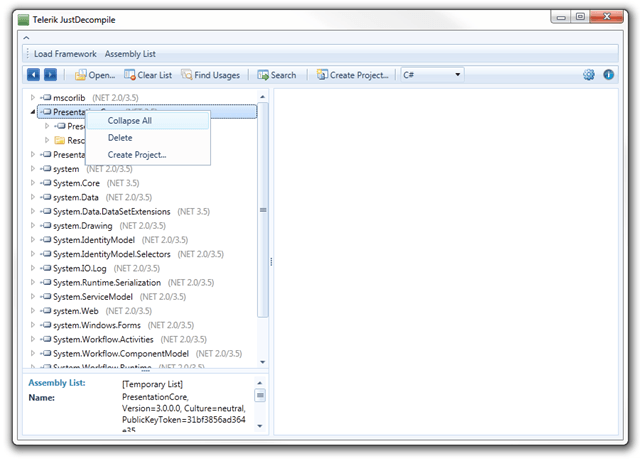Click the Telerik JustDecompile title bar icon
The width and height of the screenshot is (640, 461).
click(x=24, y=20)
